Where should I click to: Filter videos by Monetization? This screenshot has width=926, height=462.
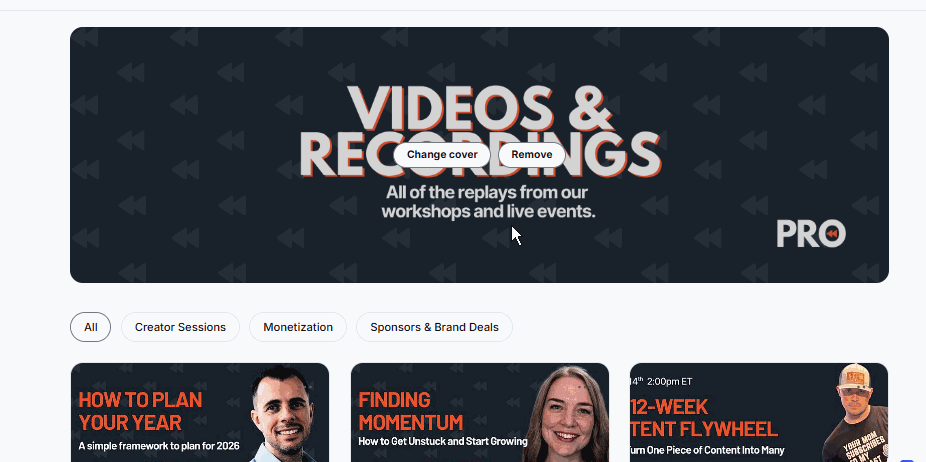[x=298, y=327]
